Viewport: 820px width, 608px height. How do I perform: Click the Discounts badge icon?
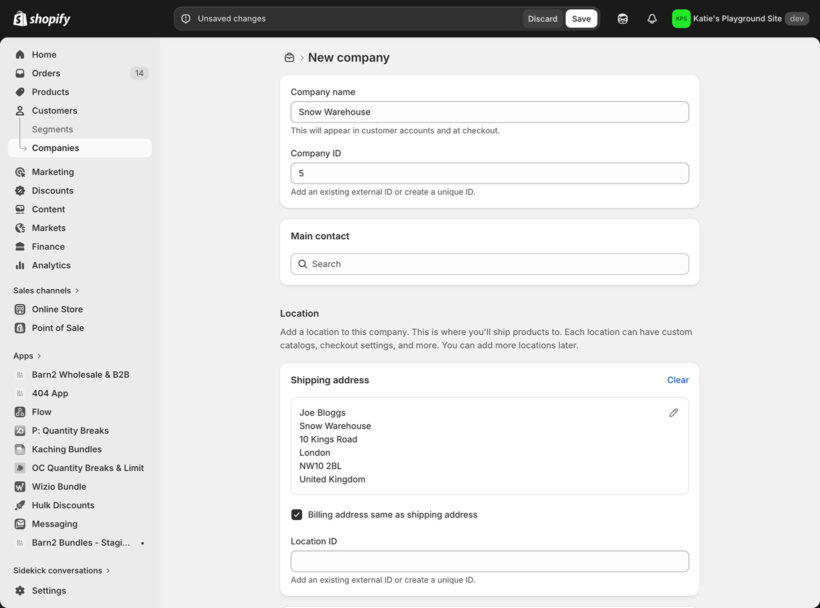click(x=20, y=191)
